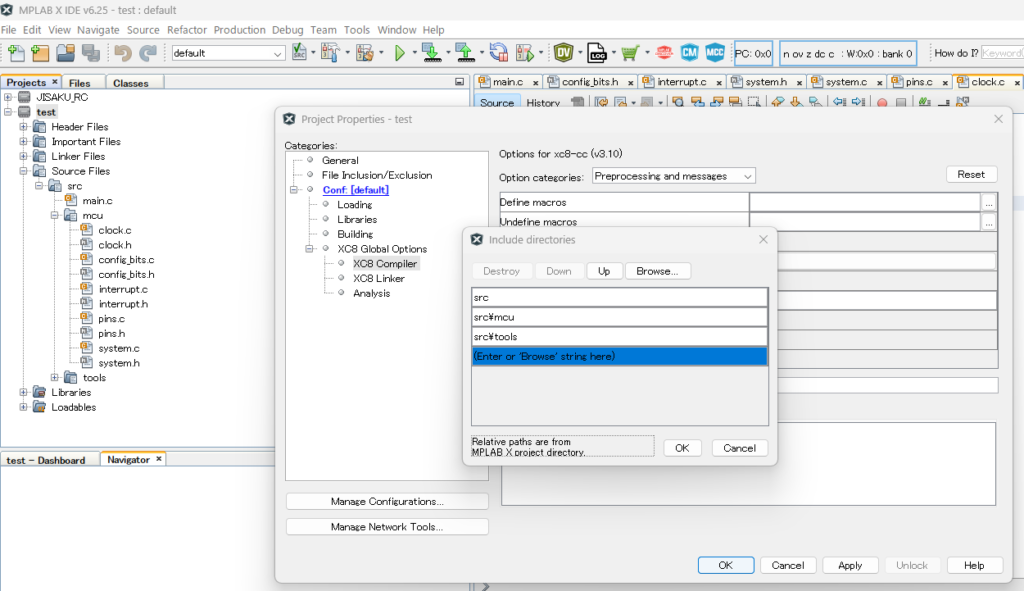The height and width of the screenshot is (591, 1024).
Task: Click the shopping cart toolbar icon
Action: click(x=629, y=53)
